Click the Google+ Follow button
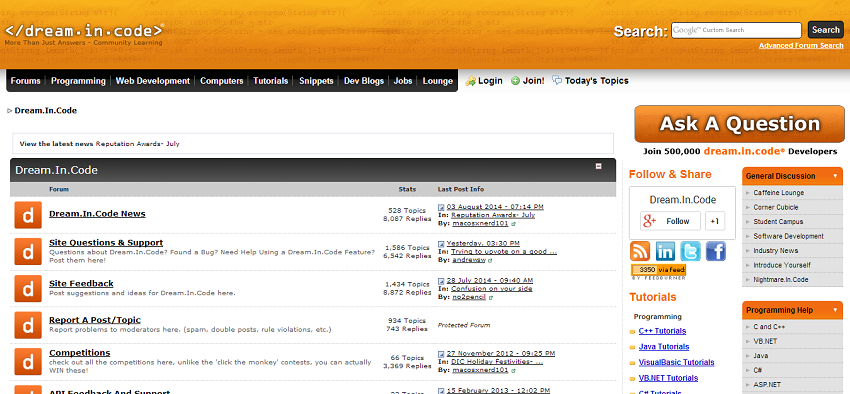 tap(670, 221)
